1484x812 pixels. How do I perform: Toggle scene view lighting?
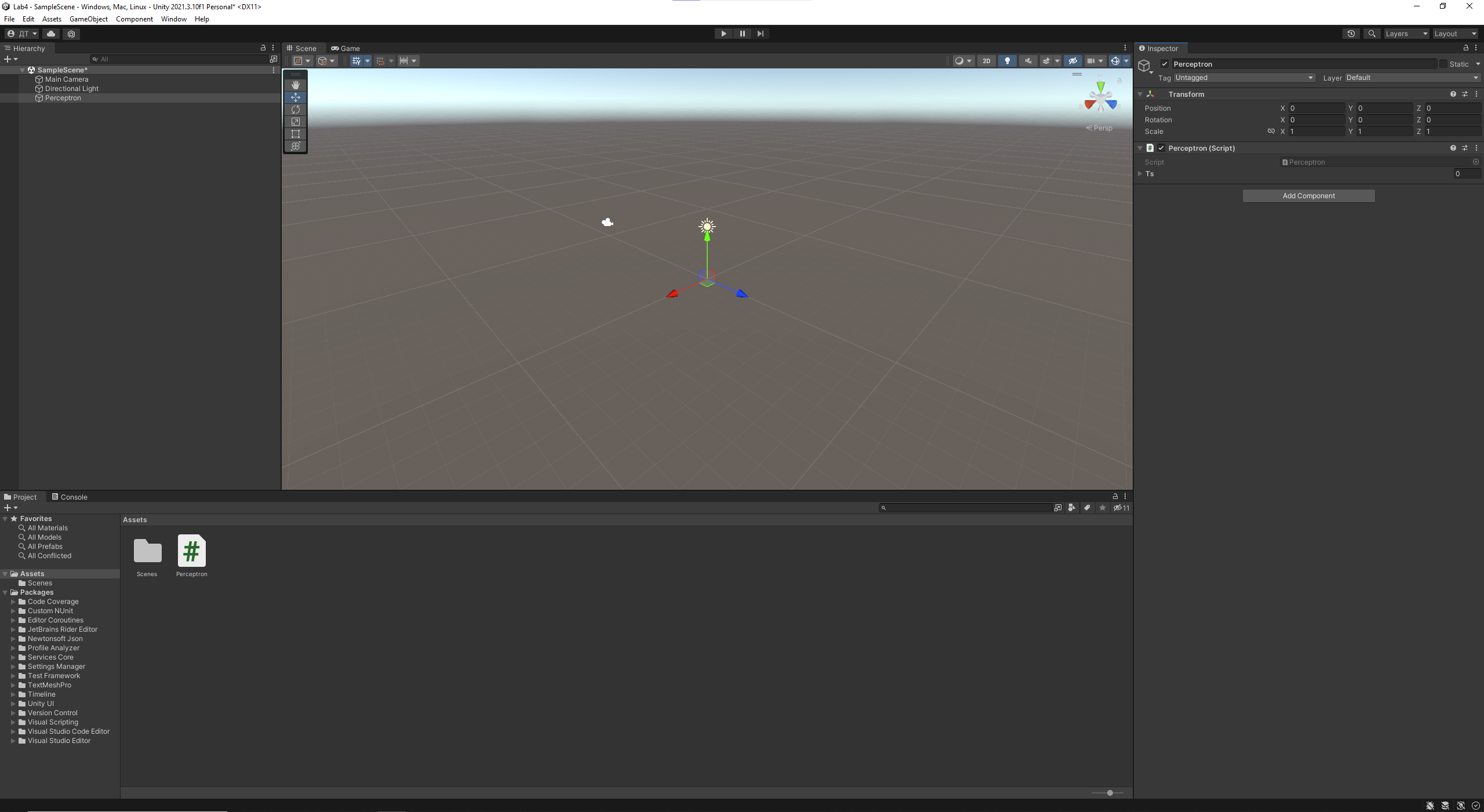coord(1007,61)
